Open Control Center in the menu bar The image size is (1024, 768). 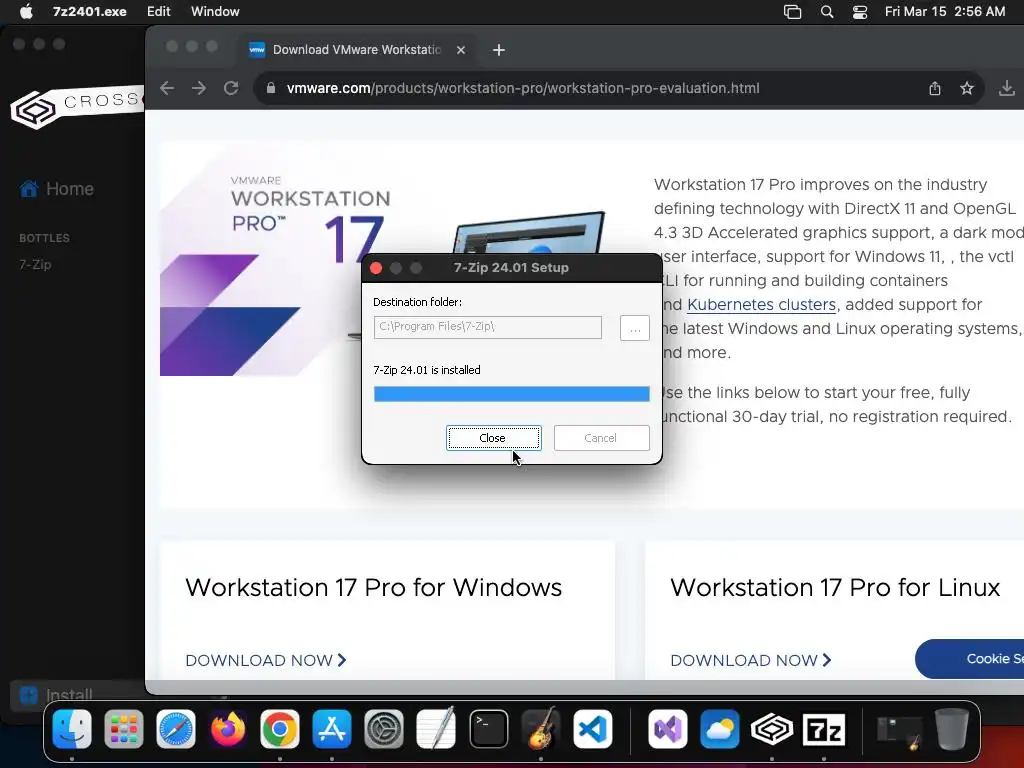pos(860,12)
